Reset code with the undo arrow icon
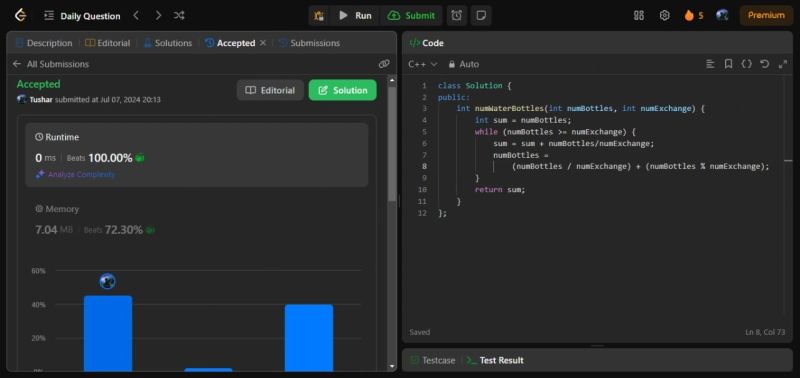 [764, 64]
